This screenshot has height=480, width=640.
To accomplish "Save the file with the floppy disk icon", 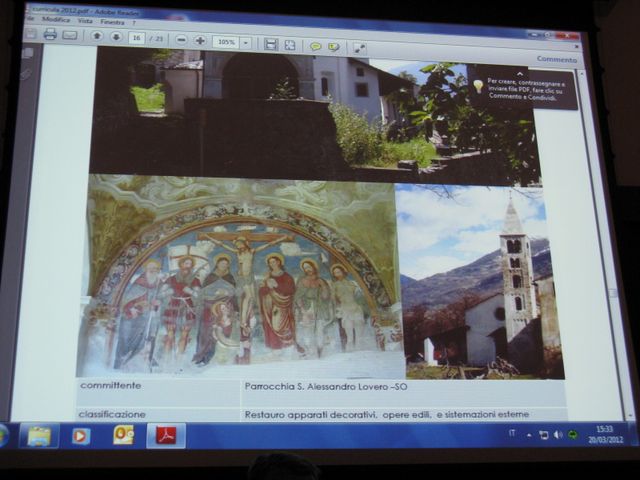I will click(31, 33).
